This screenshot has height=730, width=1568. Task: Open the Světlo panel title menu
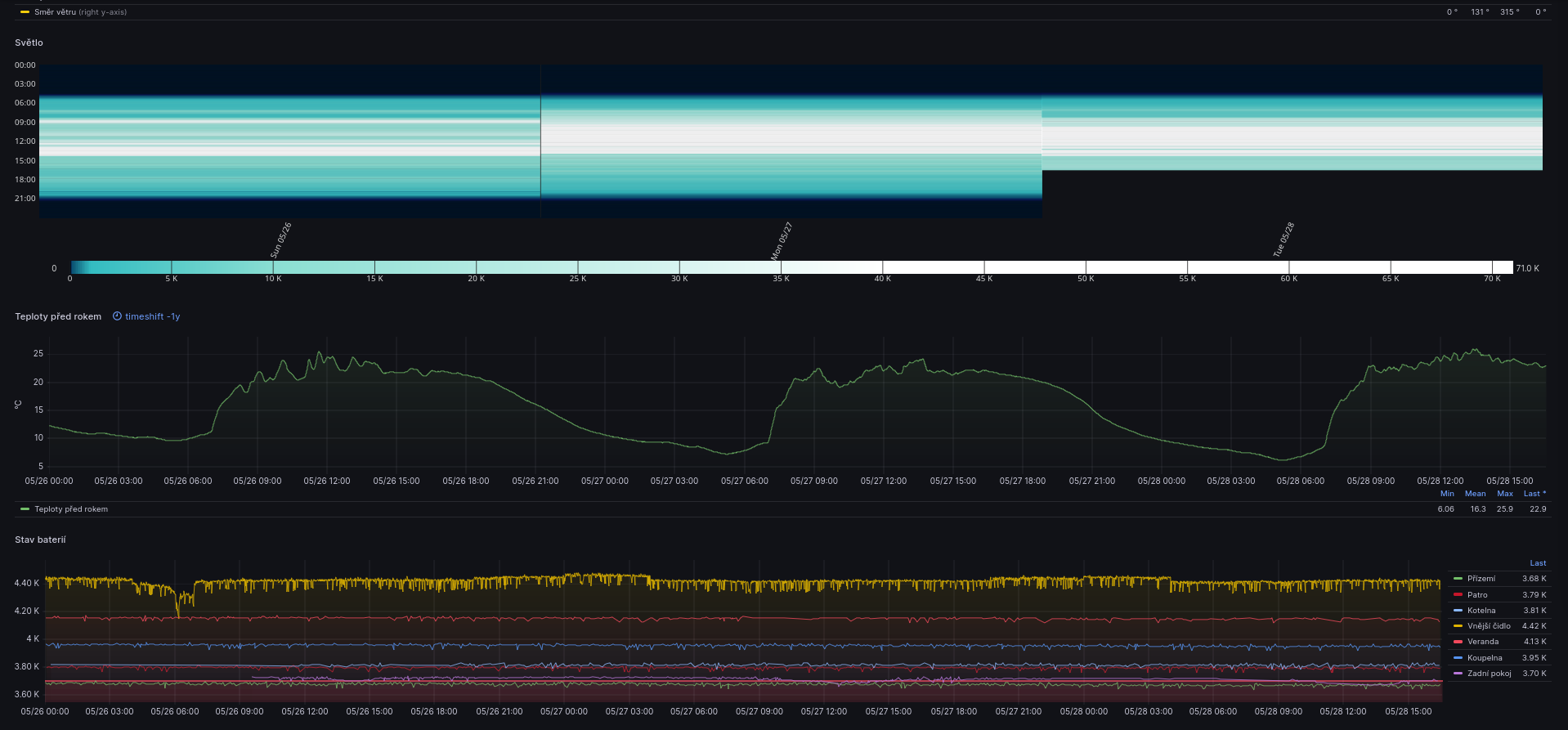29,43
